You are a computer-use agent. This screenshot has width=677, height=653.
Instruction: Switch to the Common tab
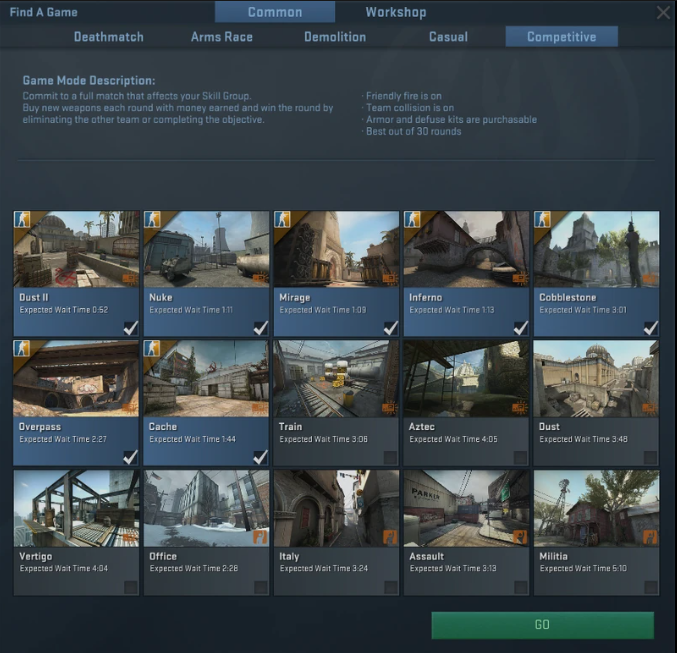275,12
